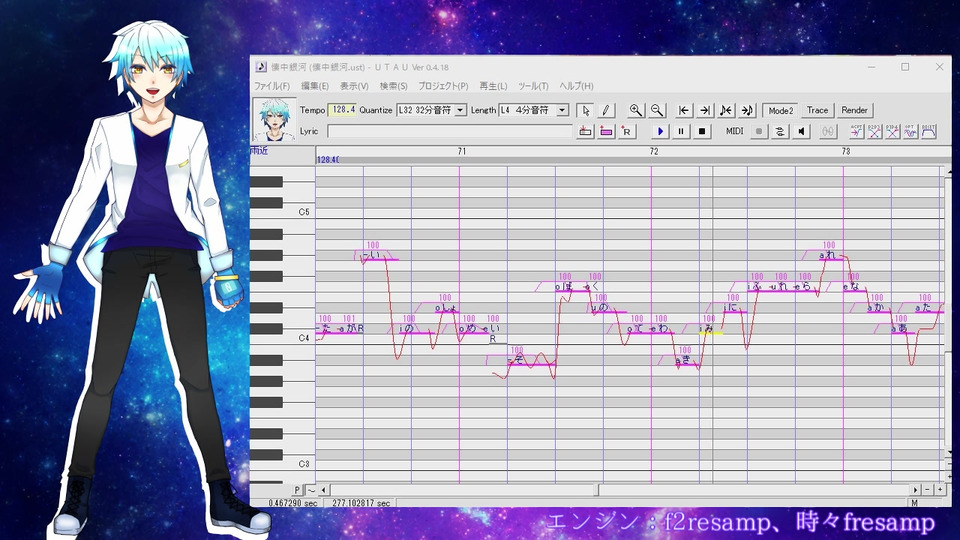Click the horizontal scrollbar right arrow
The height and width of the screenshot is (540, 960).
click(916, 490)
